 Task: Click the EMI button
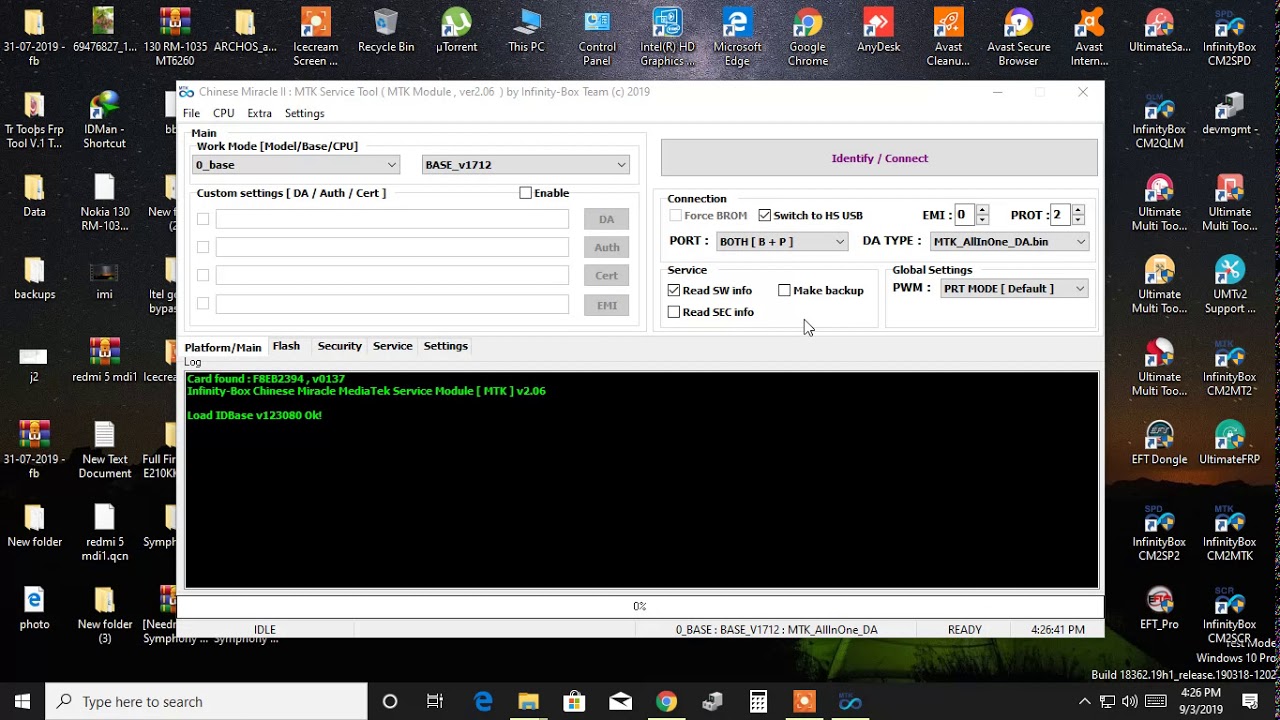pos(606,305)
